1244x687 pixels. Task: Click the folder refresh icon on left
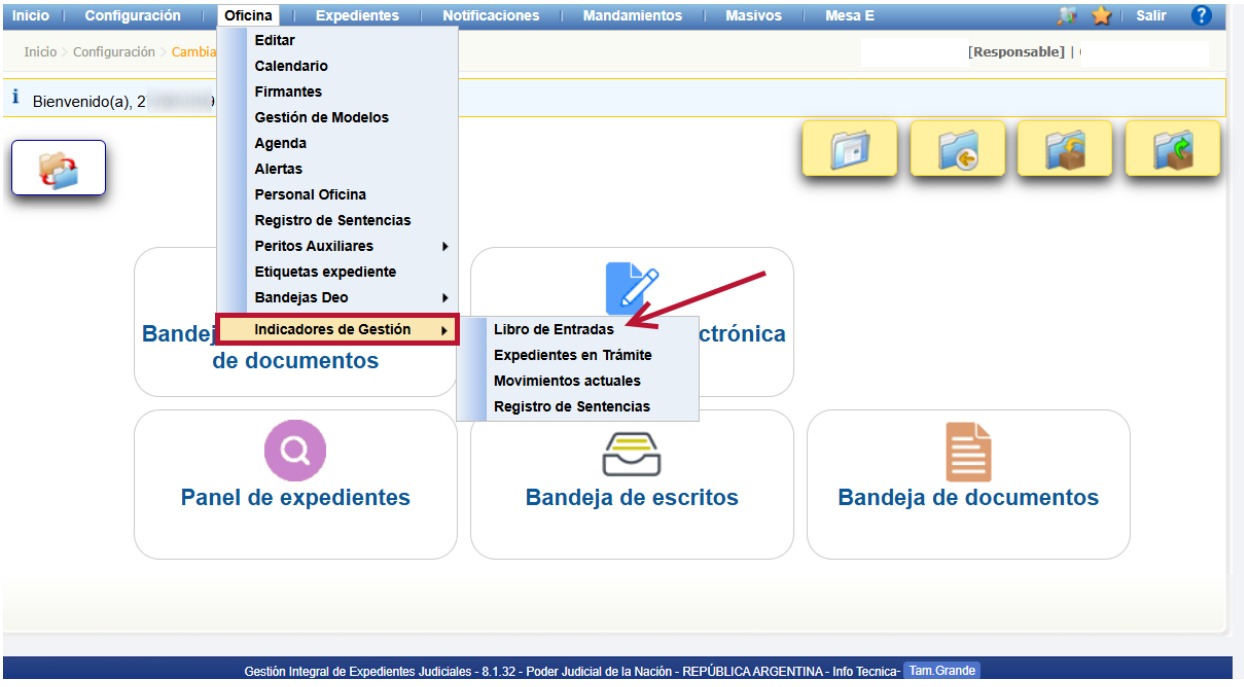tap(58, 168)
